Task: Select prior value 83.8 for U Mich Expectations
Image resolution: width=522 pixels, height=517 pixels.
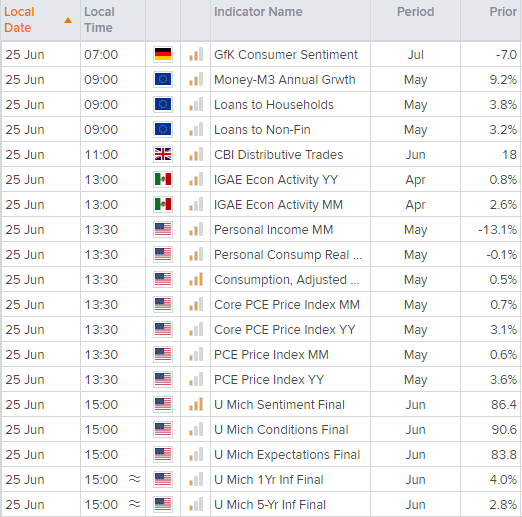Action: (504, 455)
